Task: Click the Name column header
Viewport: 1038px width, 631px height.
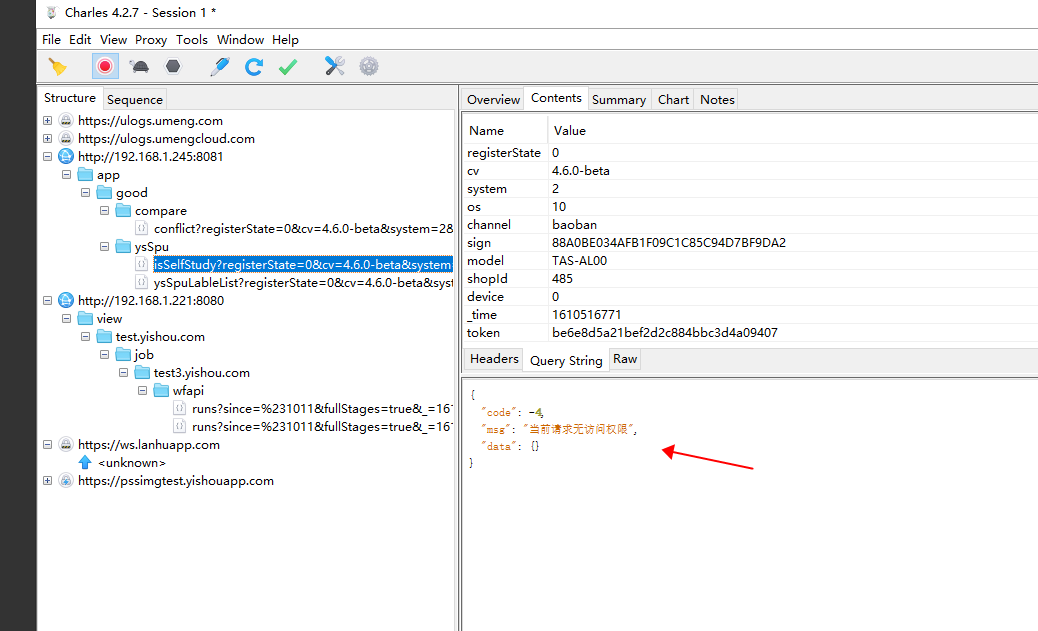Action: click(x=487, y=130)
